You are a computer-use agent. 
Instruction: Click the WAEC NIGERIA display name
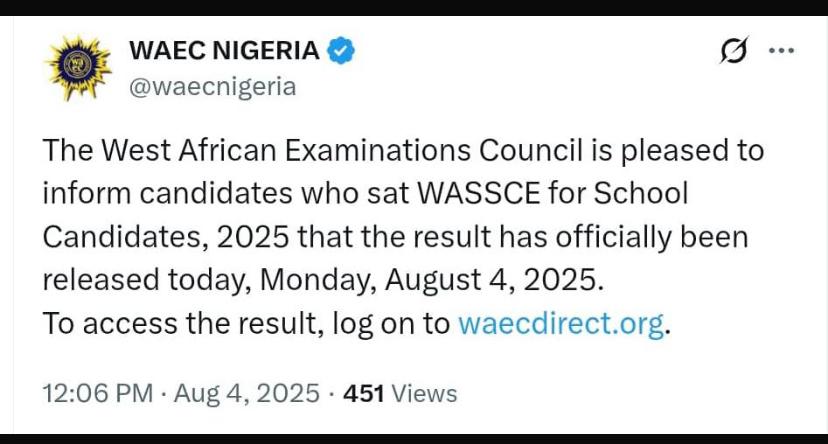coord(224,51)
